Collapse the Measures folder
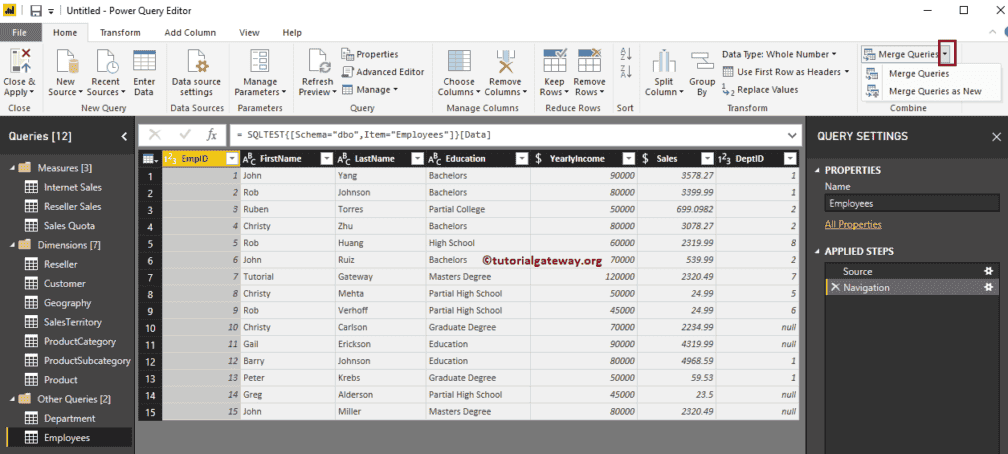1008x454 pixels. 13,168
